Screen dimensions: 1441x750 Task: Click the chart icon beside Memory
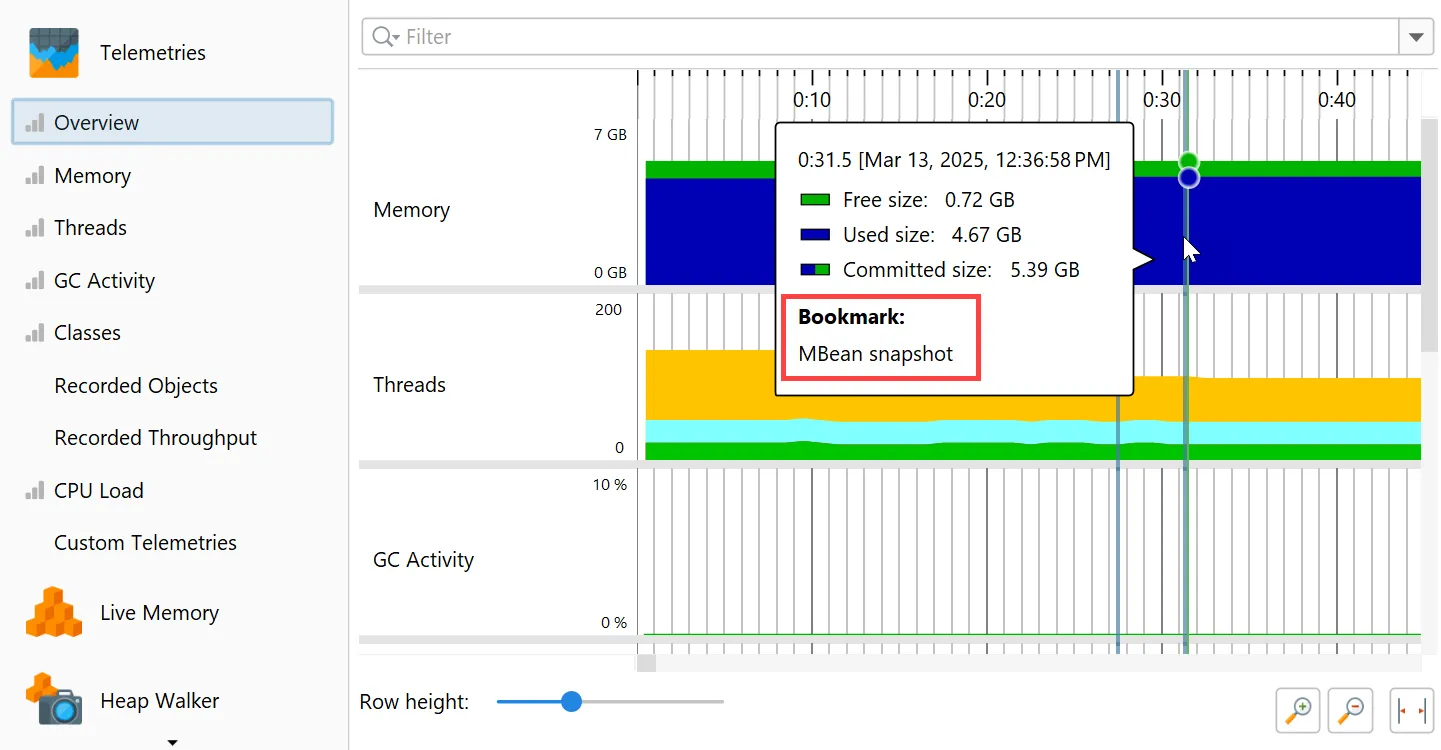[35, 176]
